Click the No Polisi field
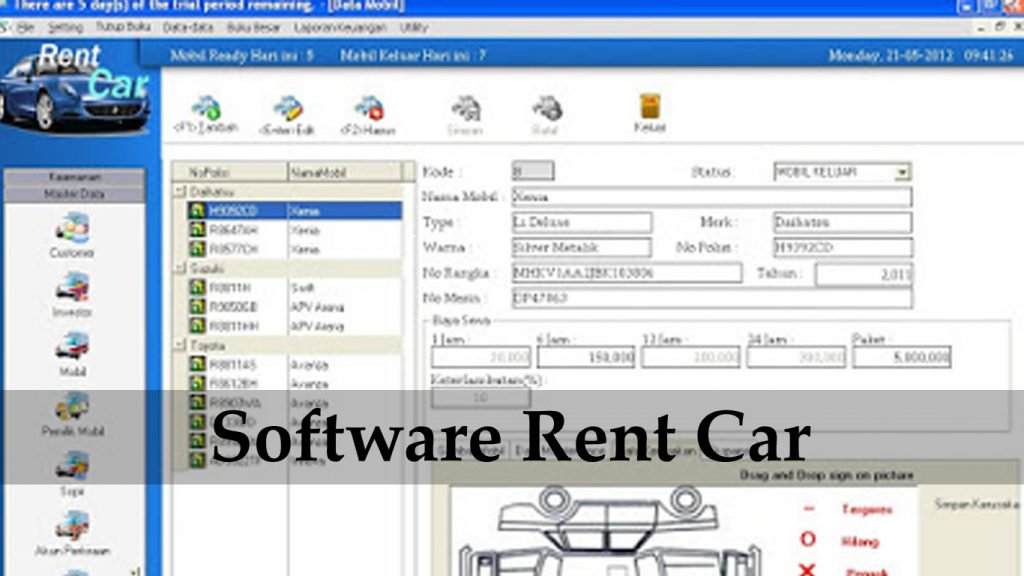Viewport: 1024px width, 576px height. pos(842,248)
